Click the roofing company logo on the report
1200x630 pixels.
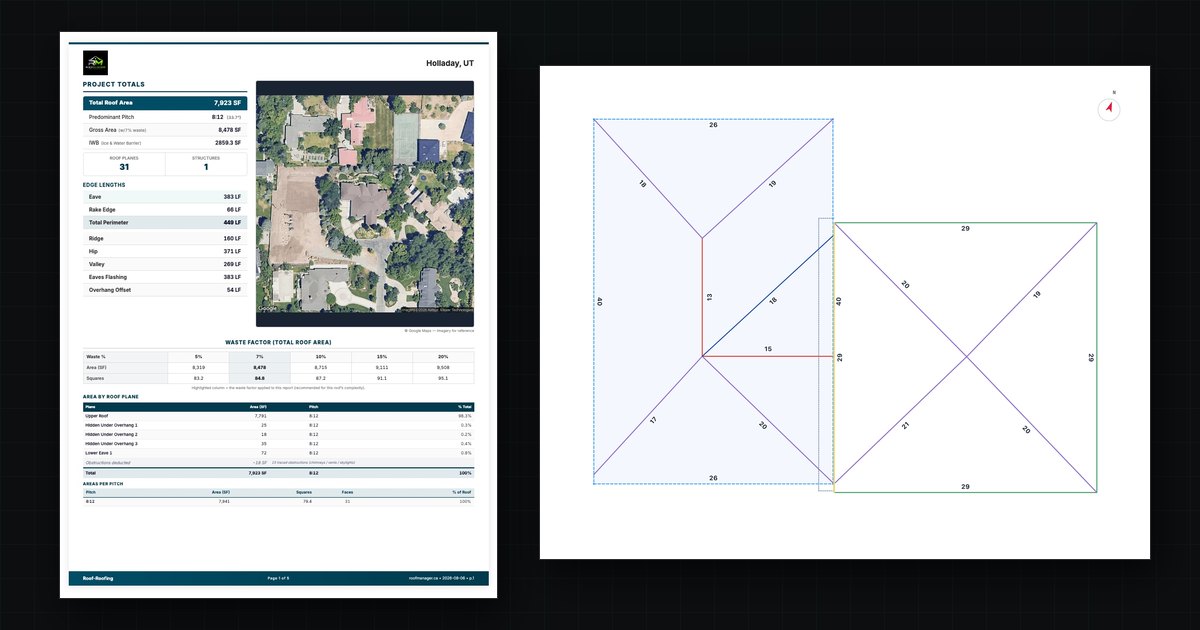[95, 63]
